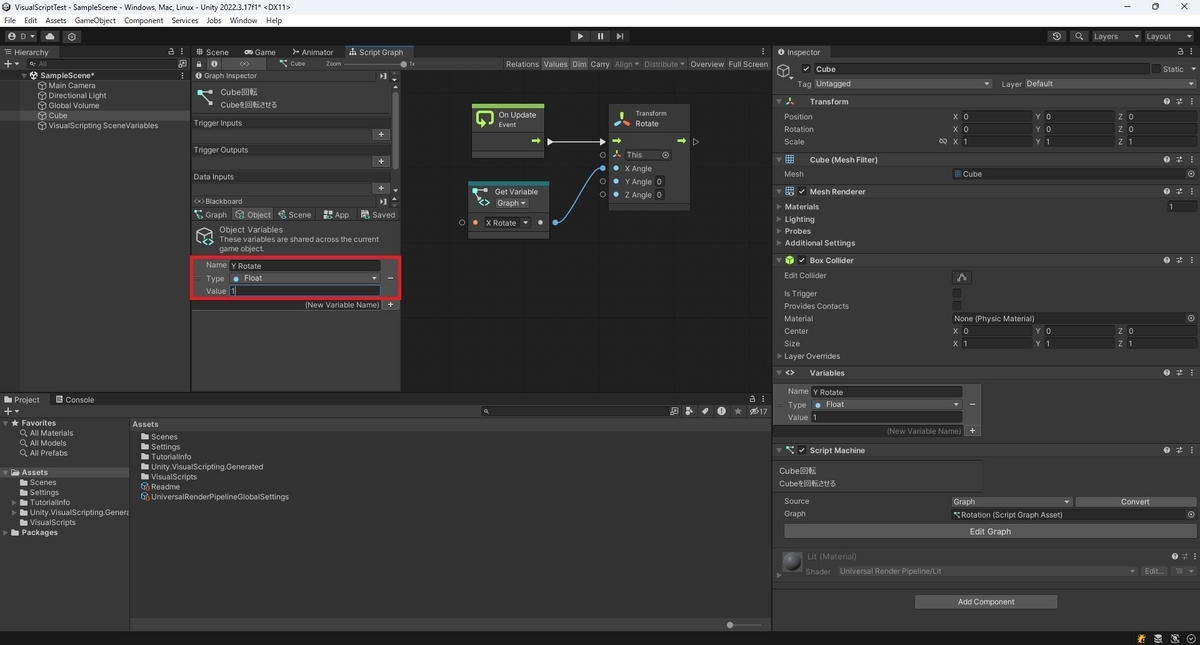This screenshot has width=1200, height=645.
Task: Toggle favorites star in Project search bar
Action: click(738, 411)
